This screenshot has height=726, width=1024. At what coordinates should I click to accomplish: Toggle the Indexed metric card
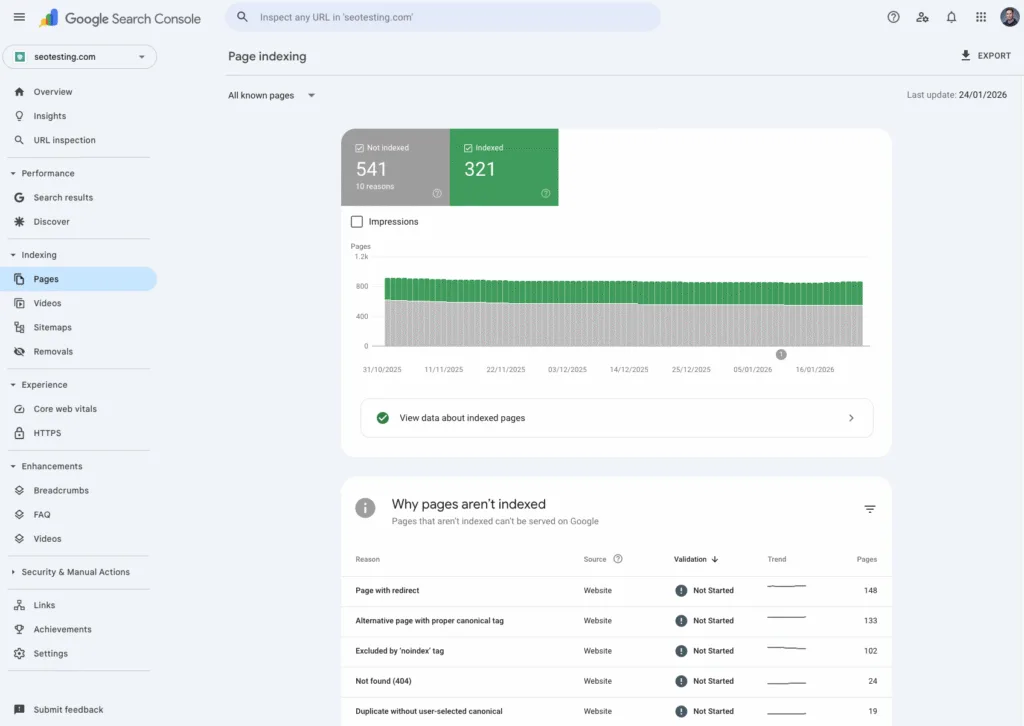(504, 167)
